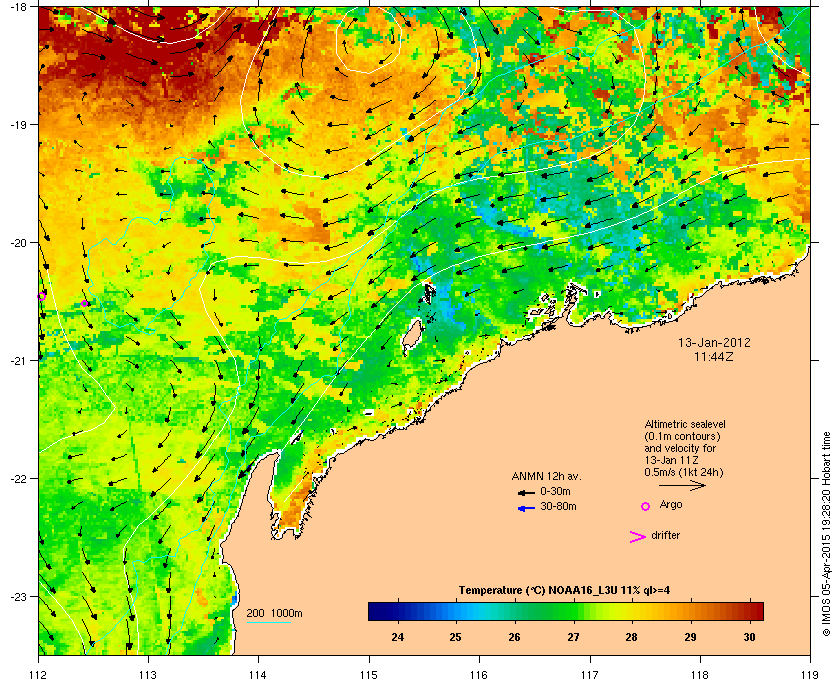Click the 200 1000m depth label
The height and width of the screenshot is (680, 840).
click(274, 614)
